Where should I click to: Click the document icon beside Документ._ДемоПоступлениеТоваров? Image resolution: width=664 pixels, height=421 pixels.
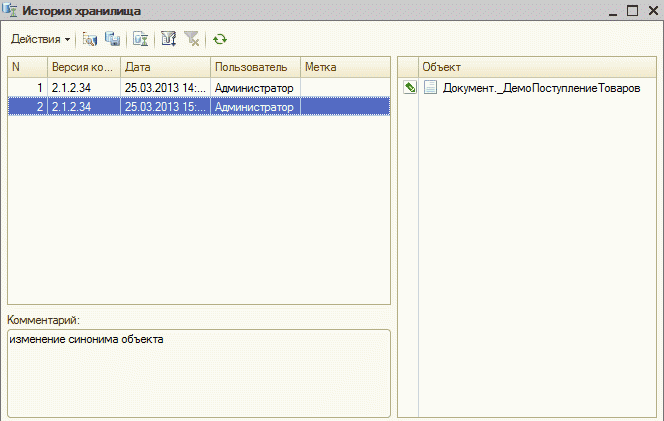[430, 88]
